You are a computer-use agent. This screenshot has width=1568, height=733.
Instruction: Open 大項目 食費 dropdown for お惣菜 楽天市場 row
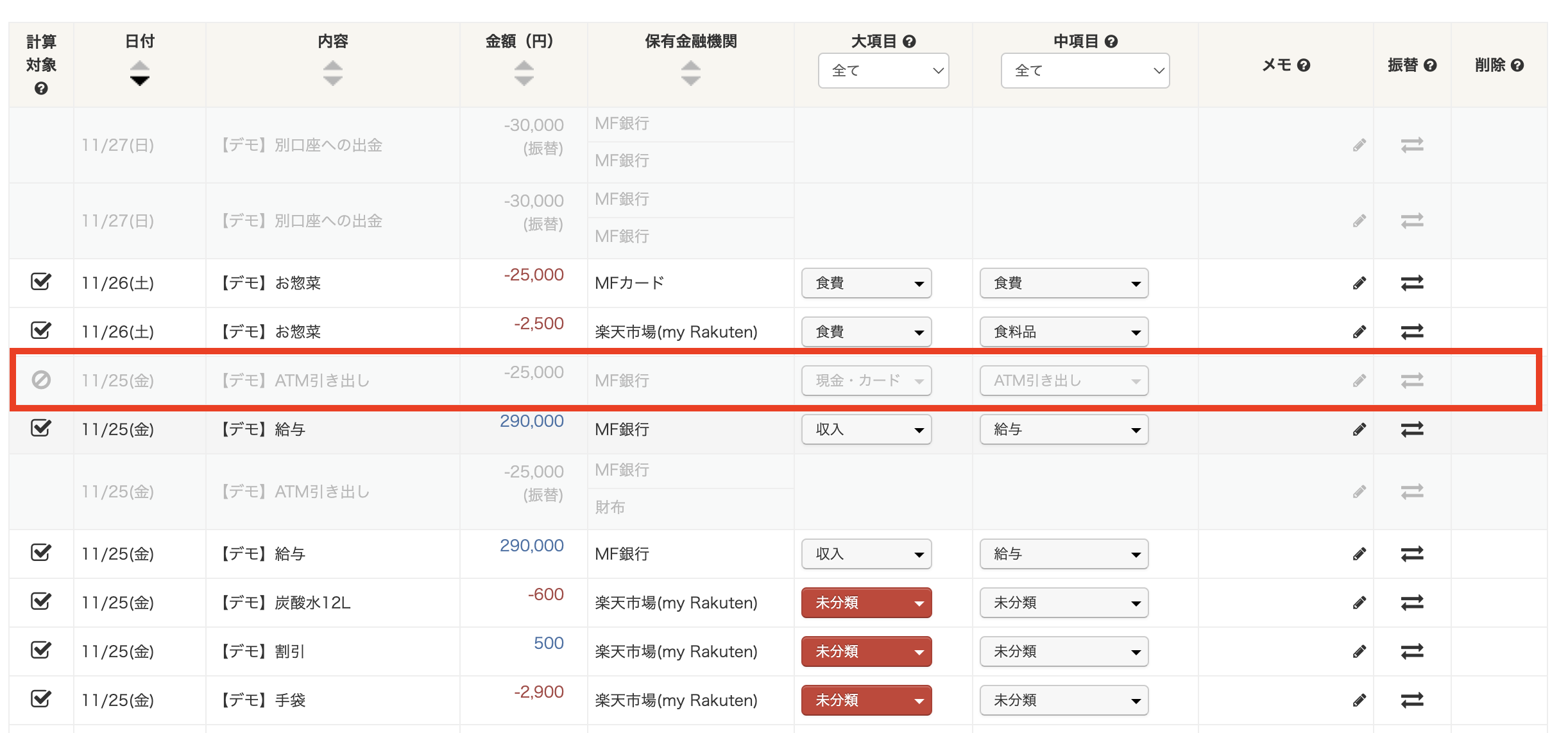pyautogui.click(x=866, y=332)
